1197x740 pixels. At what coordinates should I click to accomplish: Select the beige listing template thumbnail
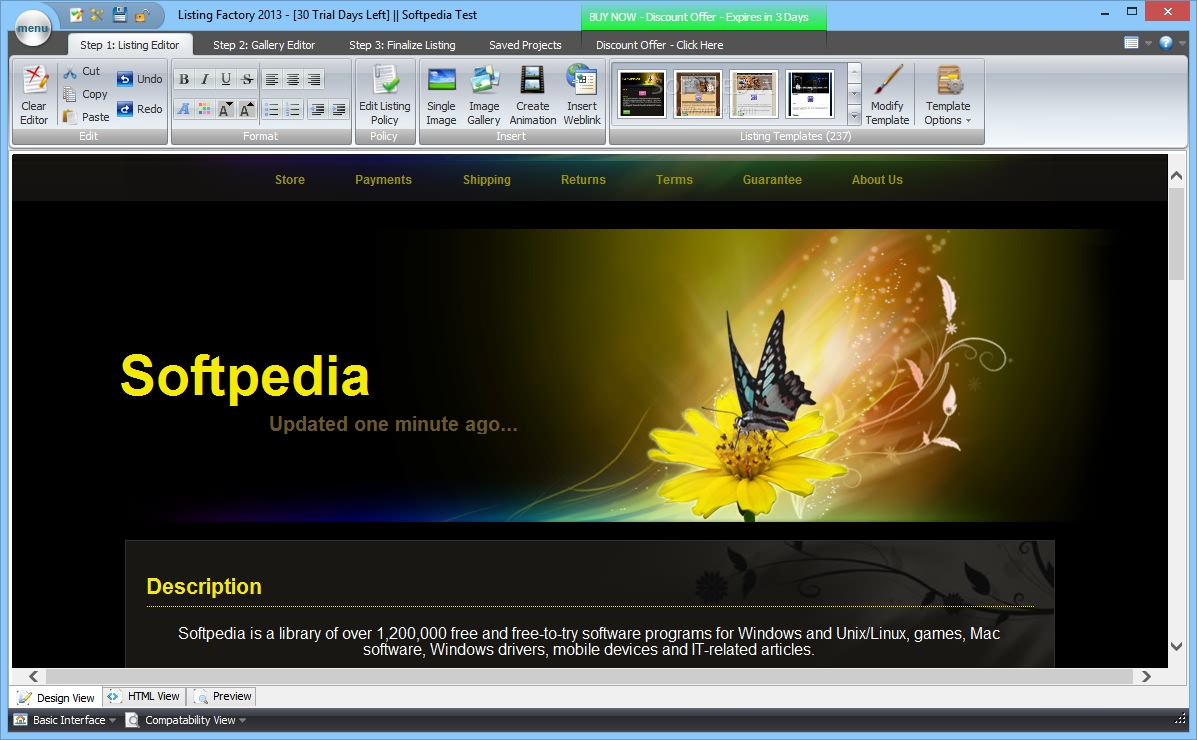pyautogui.click(x=753, y=94)
